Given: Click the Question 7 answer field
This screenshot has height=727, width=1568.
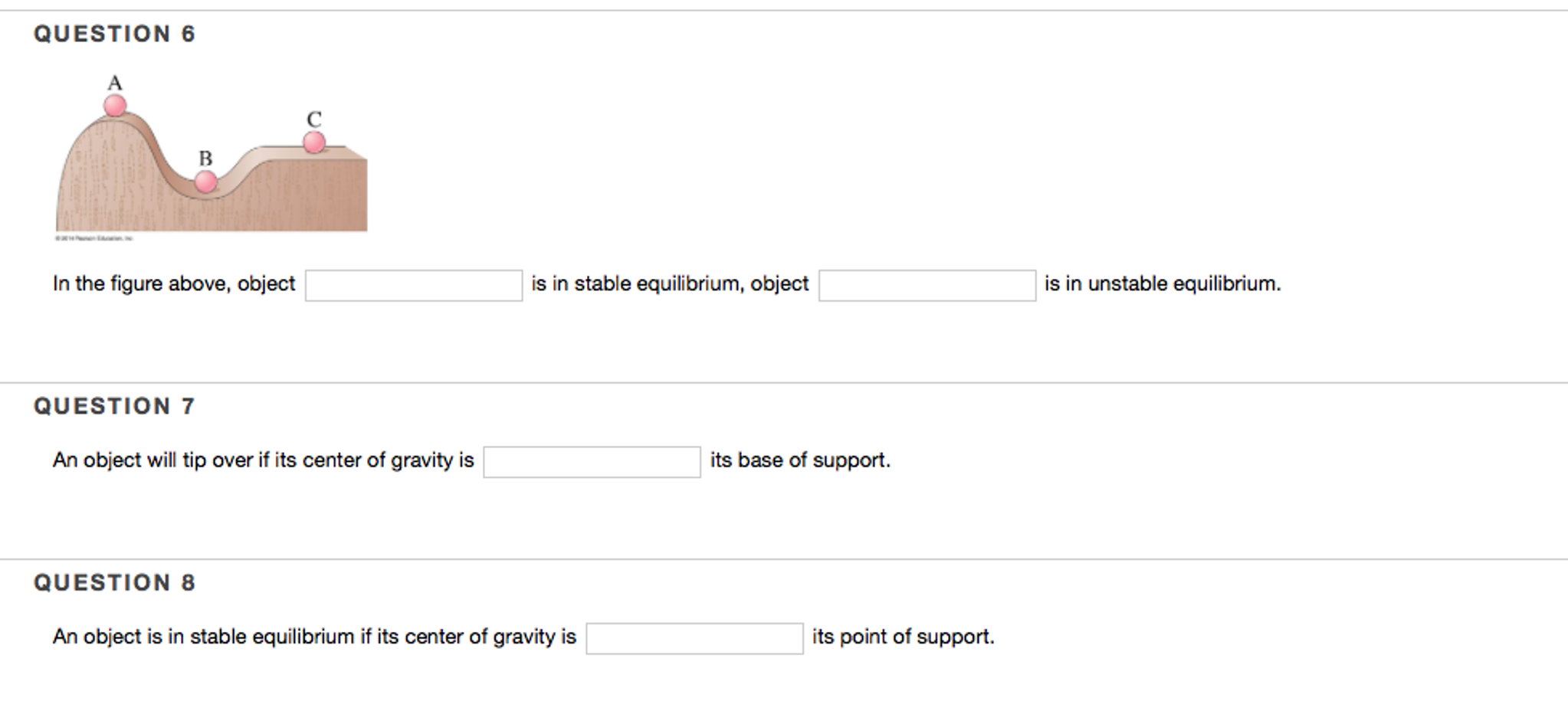Looking at the screenshot, I should tap(592, 460).
